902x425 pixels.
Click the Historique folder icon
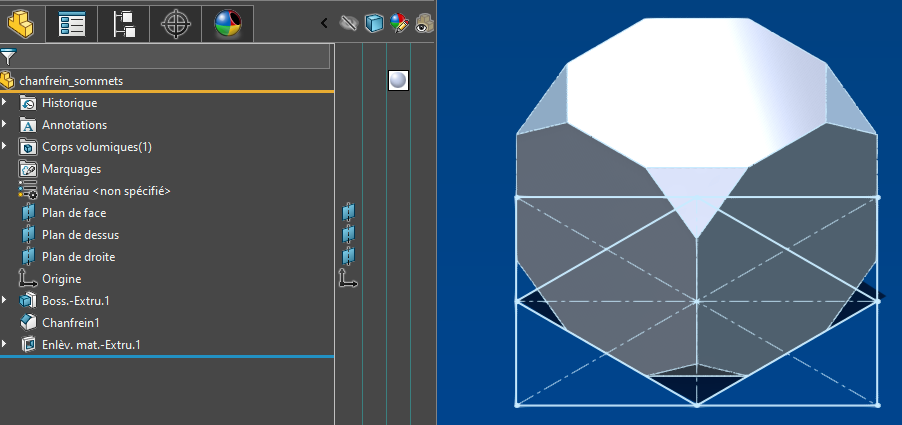tap(28, 104)
